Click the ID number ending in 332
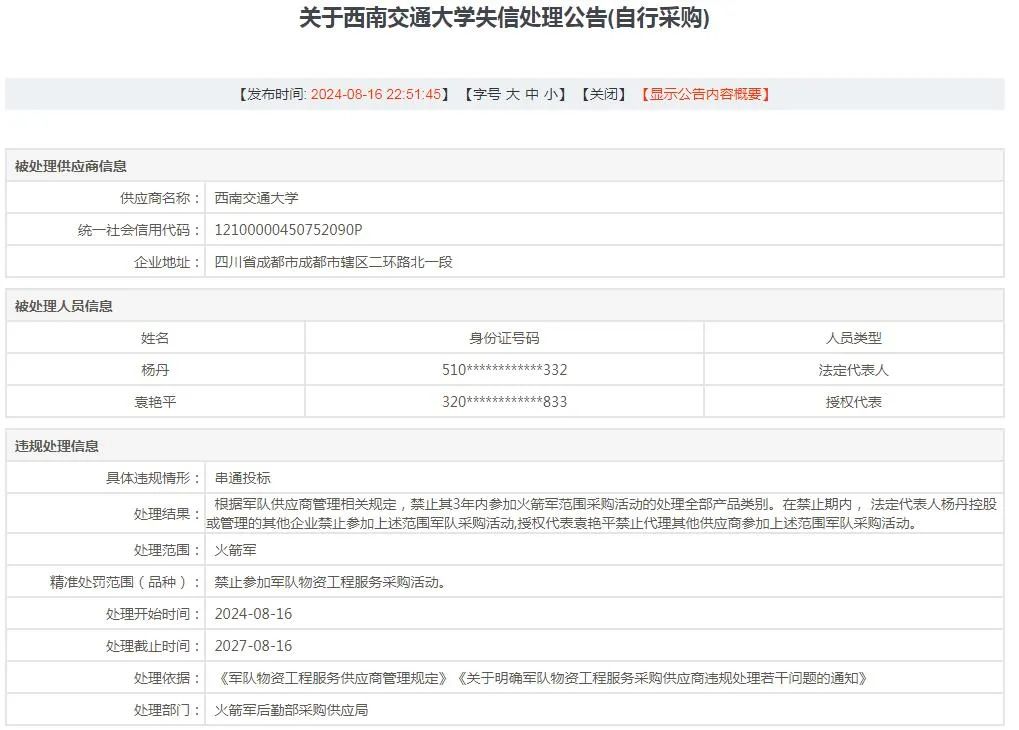Screen dimensions: 1019x730 pos(504,370)
